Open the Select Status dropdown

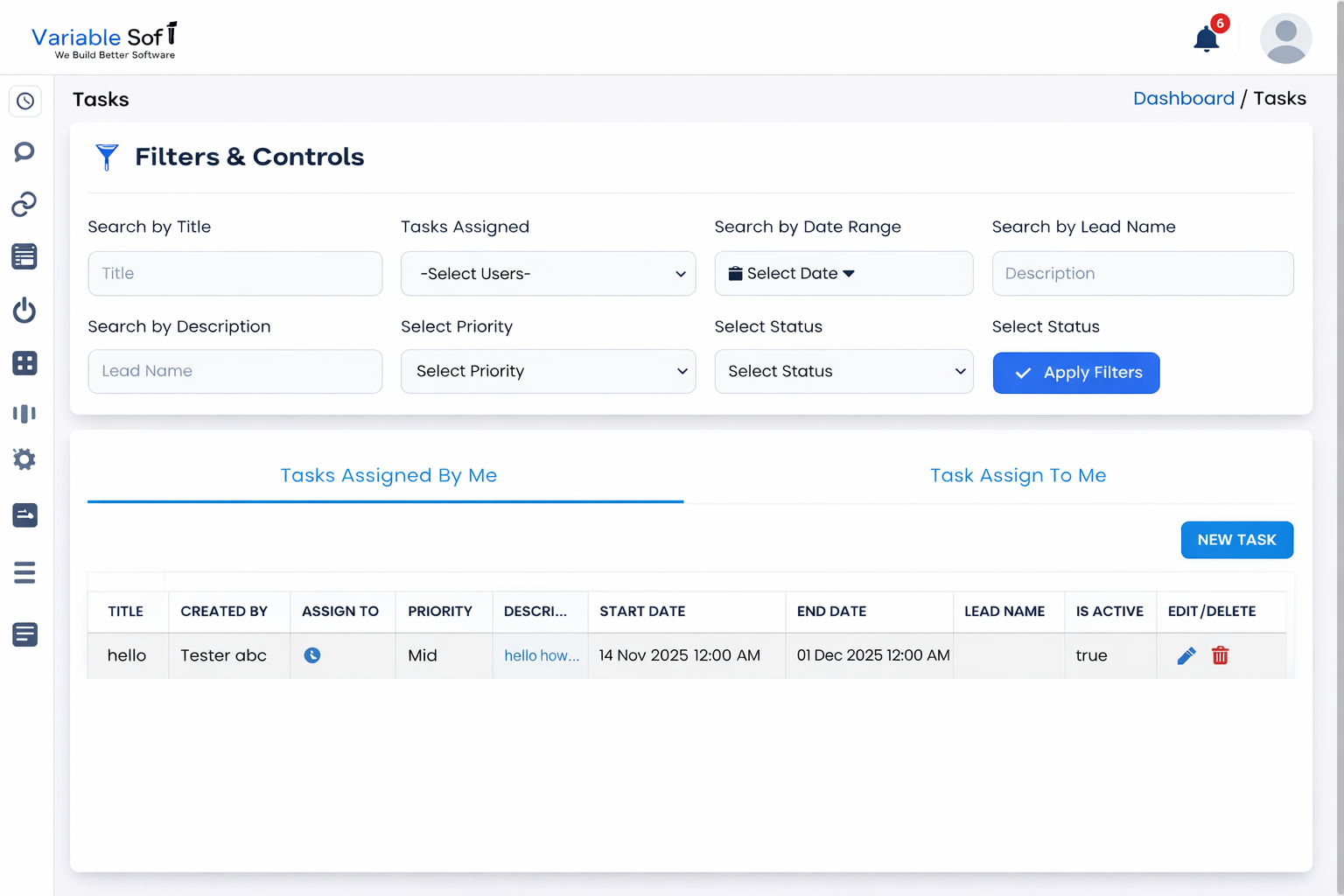[843, 372]
